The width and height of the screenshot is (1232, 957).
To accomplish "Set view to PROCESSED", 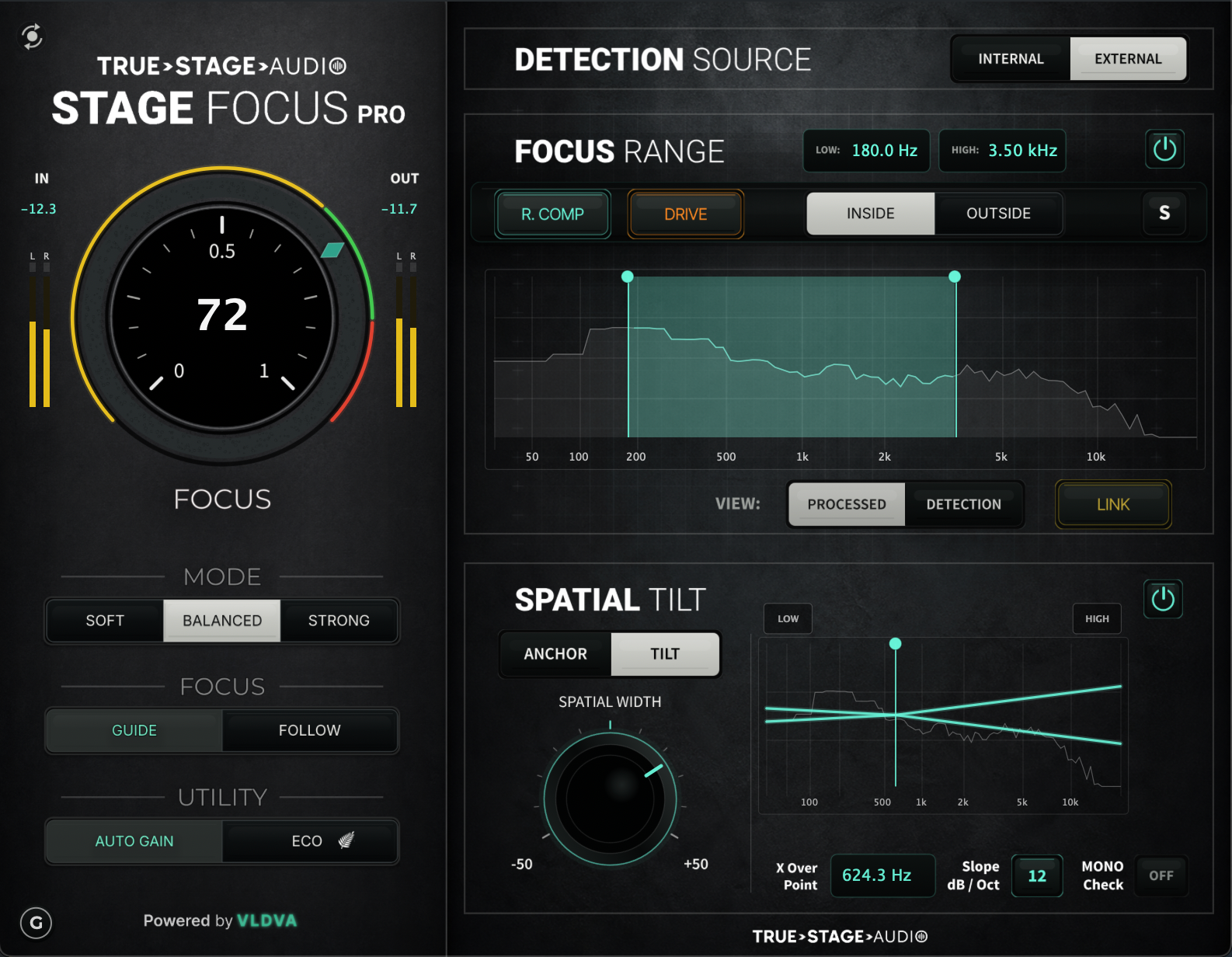I will click(x=847, y=504).
